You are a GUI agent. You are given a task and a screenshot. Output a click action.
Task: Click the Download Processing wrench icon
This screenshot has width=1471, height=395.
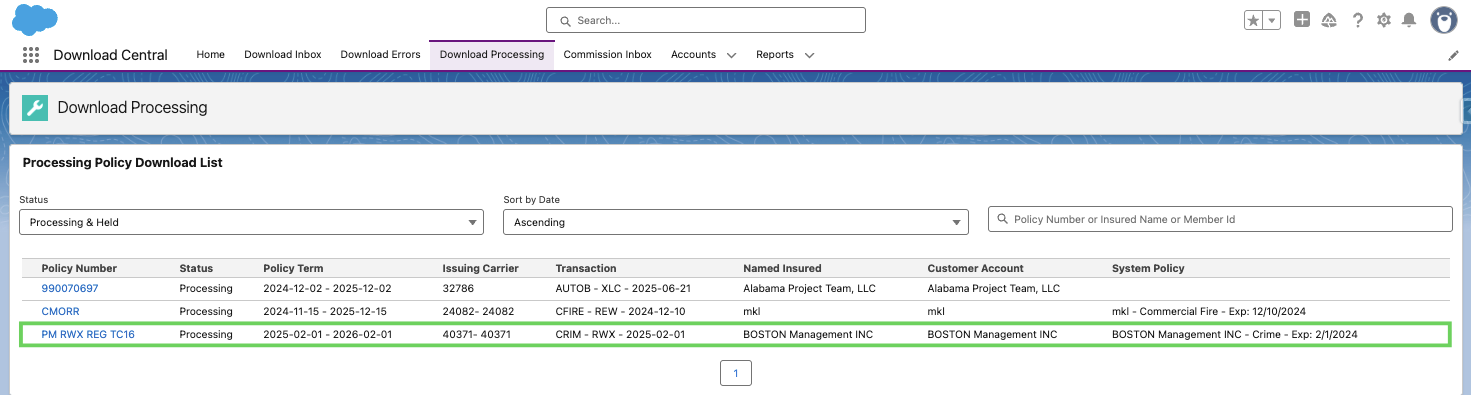pyautogui.click(x=35, y=108)
